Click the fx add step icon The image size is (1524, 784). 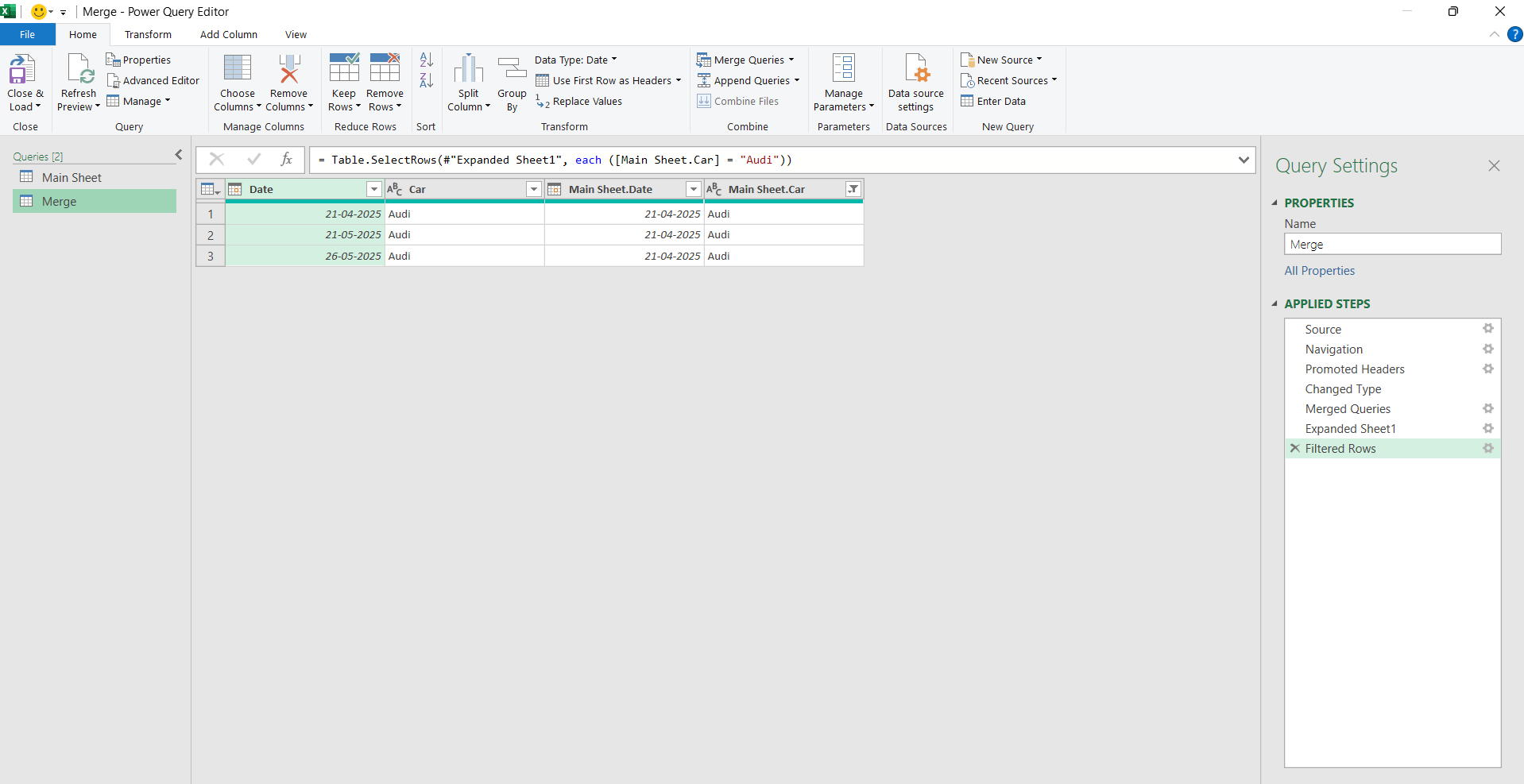pyautogui.click(x=287, y=160)
